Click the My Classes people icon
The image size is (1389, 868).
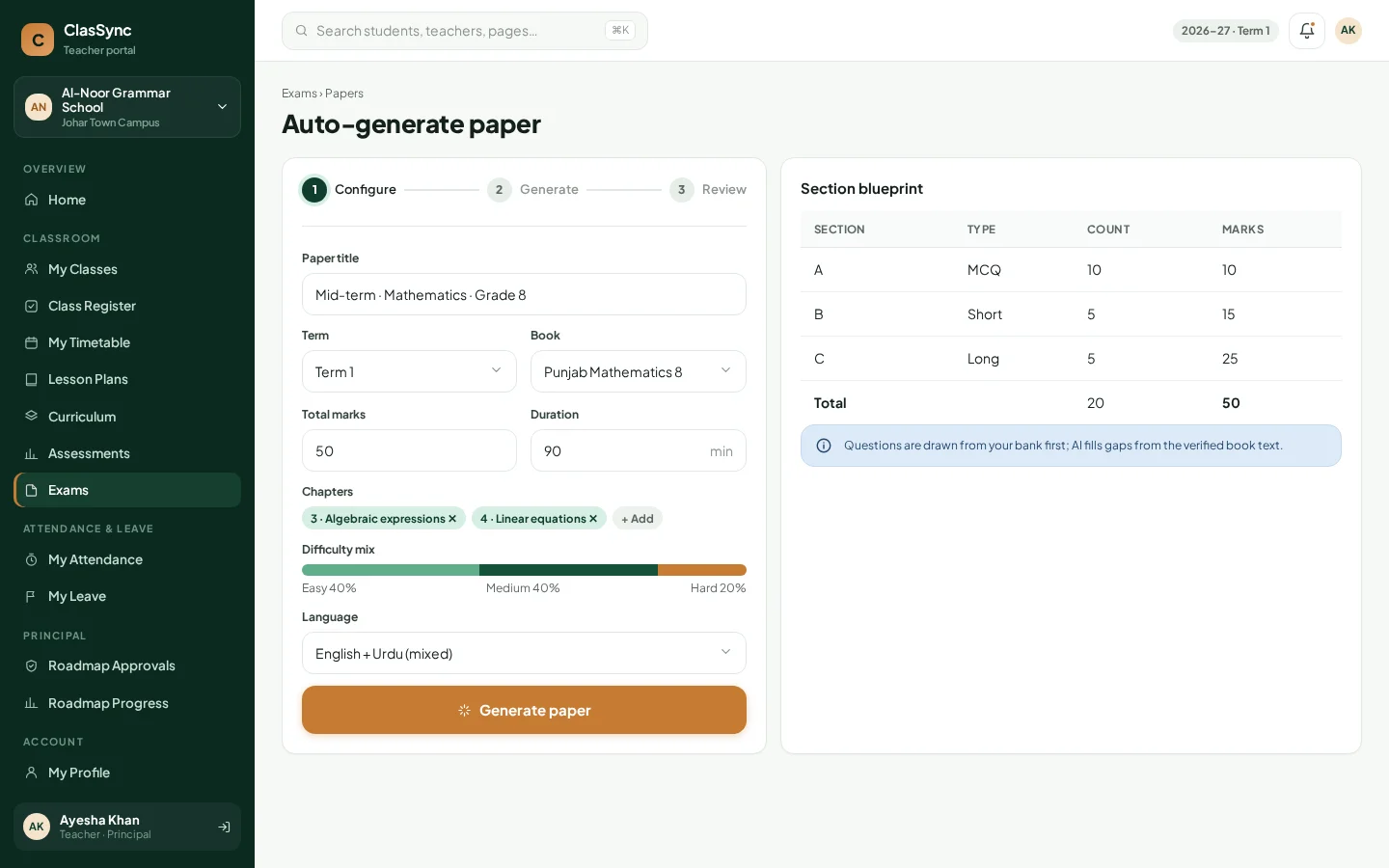31,269
